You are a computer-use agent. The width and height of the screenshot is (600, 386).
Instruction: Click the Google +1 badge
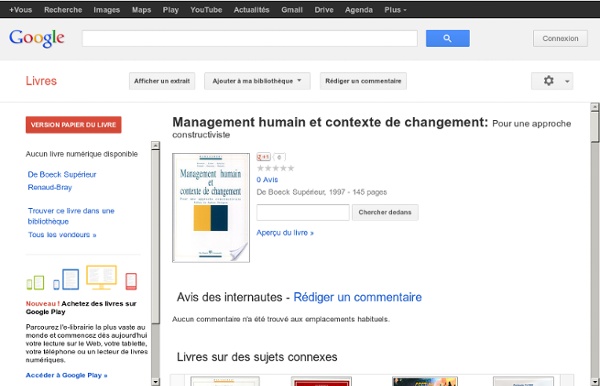coord(263,157)
